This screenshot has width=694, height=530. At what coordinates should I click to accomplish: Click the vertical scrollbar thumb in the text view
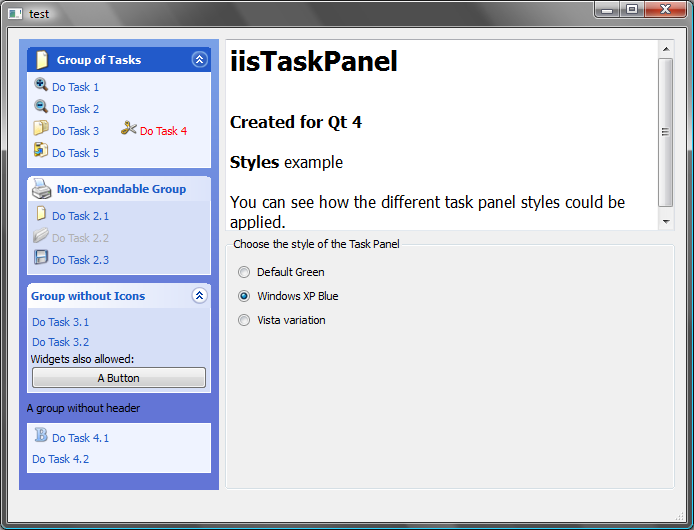tap(666, 132)
